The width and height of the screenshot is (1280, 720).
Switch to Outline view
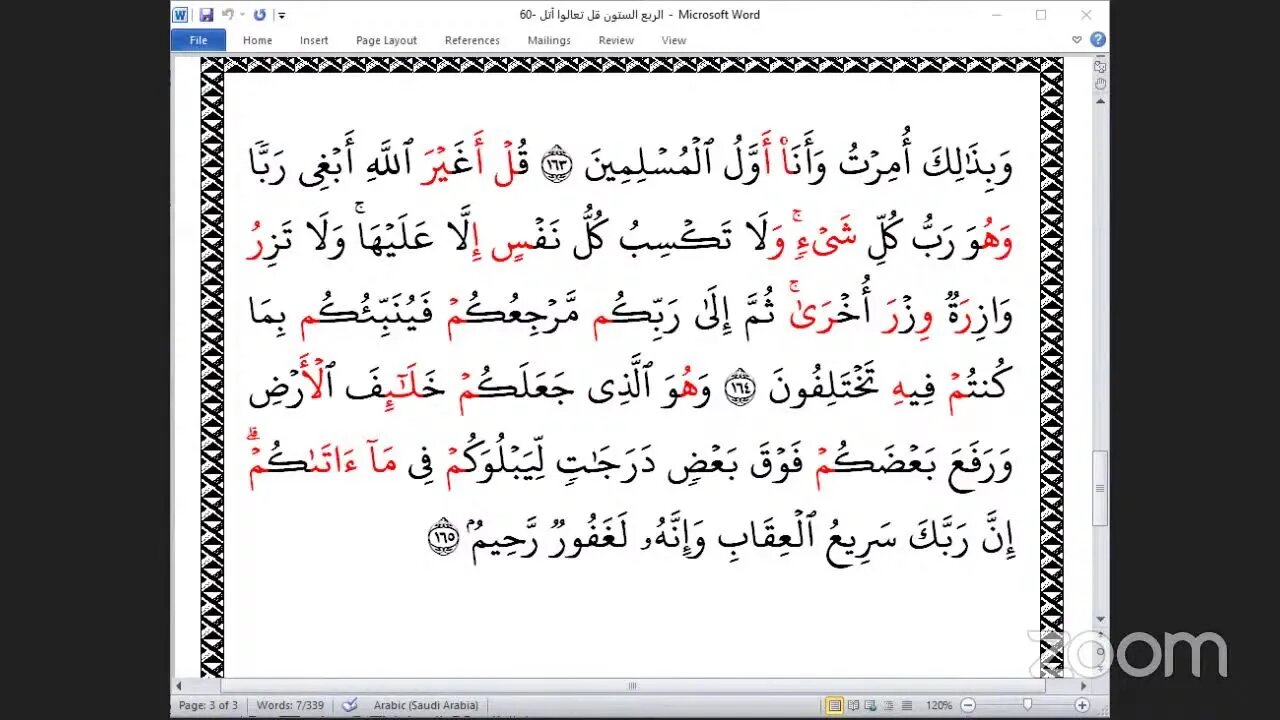[887, 705]
